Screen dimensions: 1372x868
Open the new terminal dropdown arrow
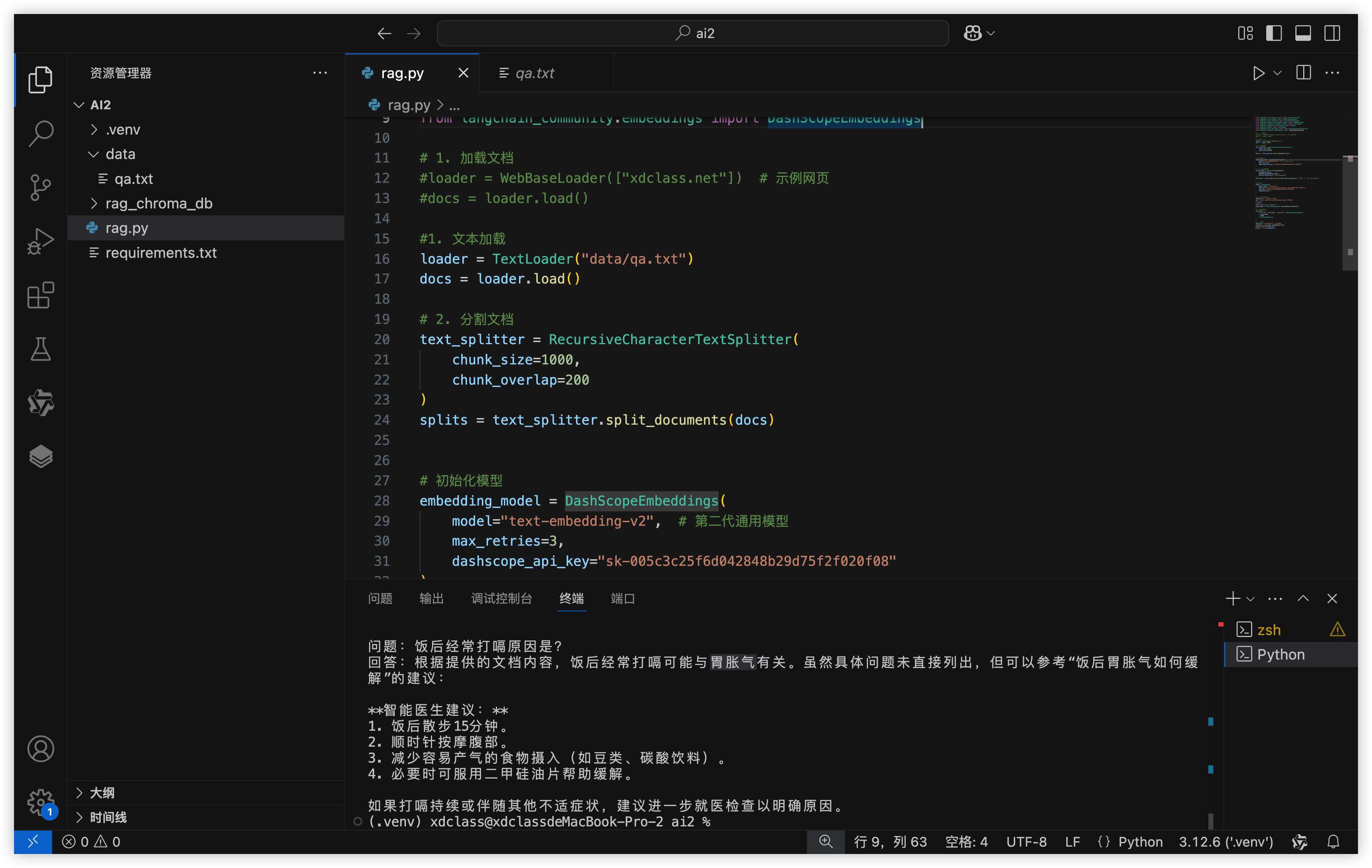point(1251,599)
